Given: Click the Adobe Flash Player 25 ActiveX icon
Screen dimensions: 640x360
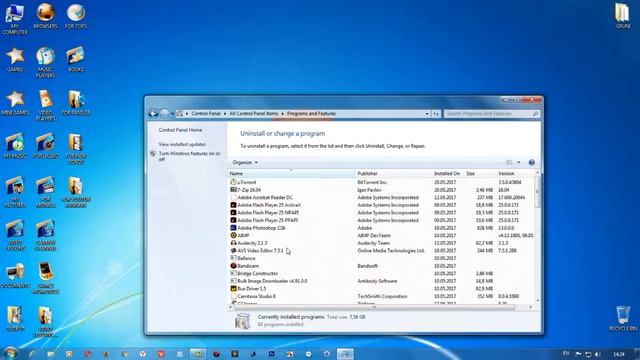Looking at the screenshot, I should pyautogui.click(x=233, y=205).
